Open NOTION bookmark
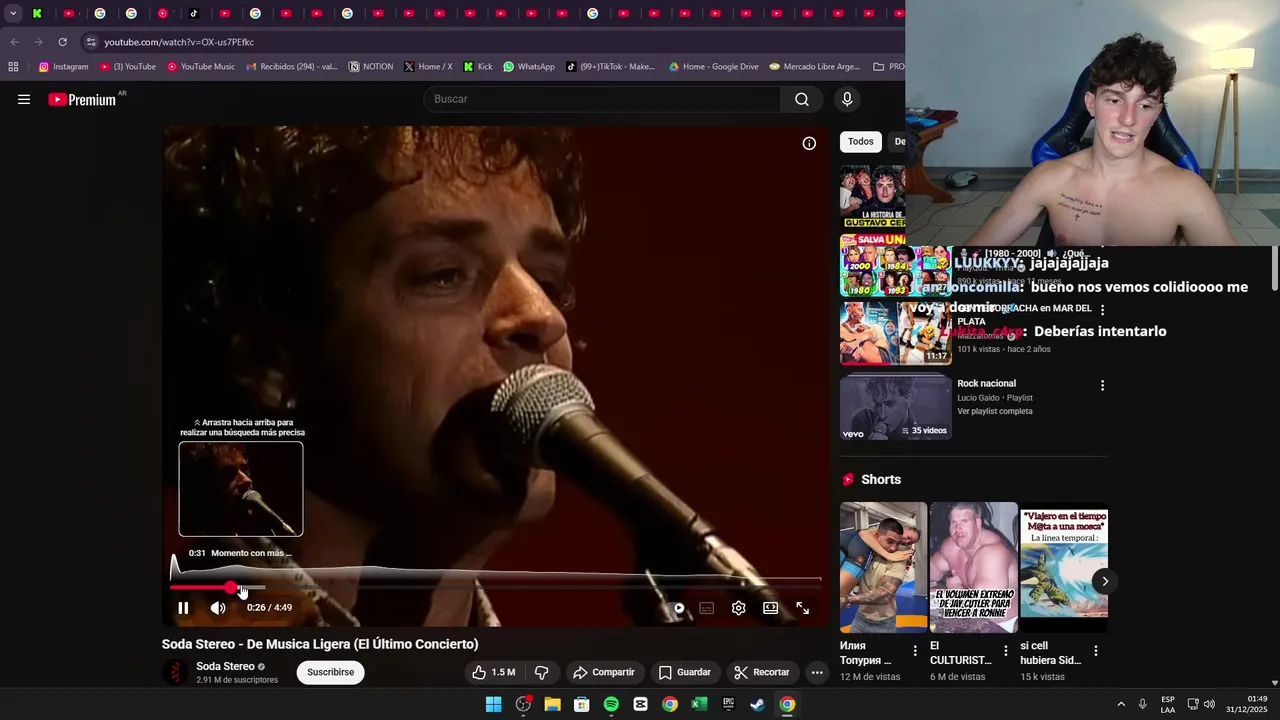1280x720 pixels. (371, 67)
